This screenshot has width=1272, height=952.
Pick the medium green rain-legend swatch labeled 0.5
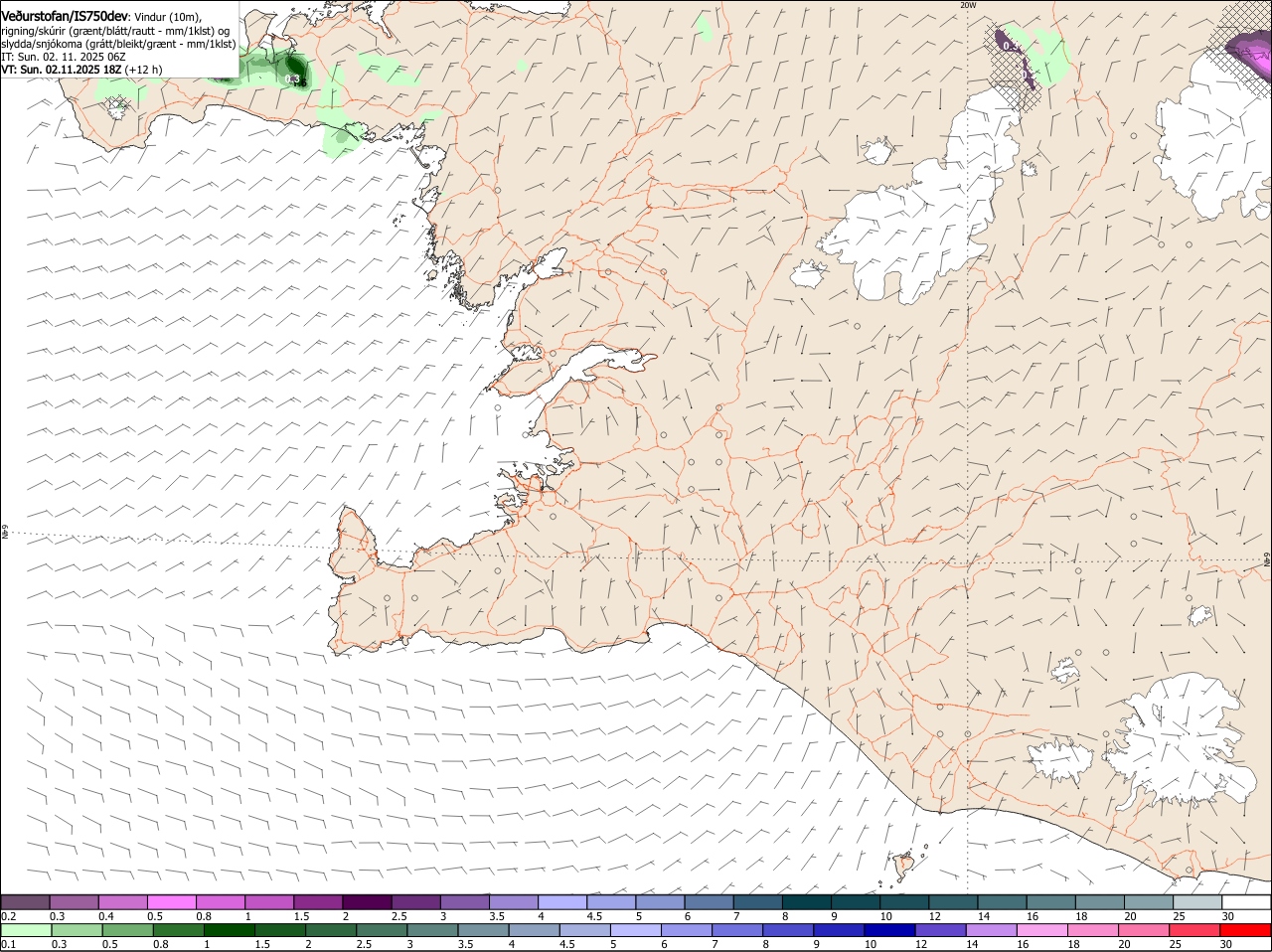coord(127,930)
